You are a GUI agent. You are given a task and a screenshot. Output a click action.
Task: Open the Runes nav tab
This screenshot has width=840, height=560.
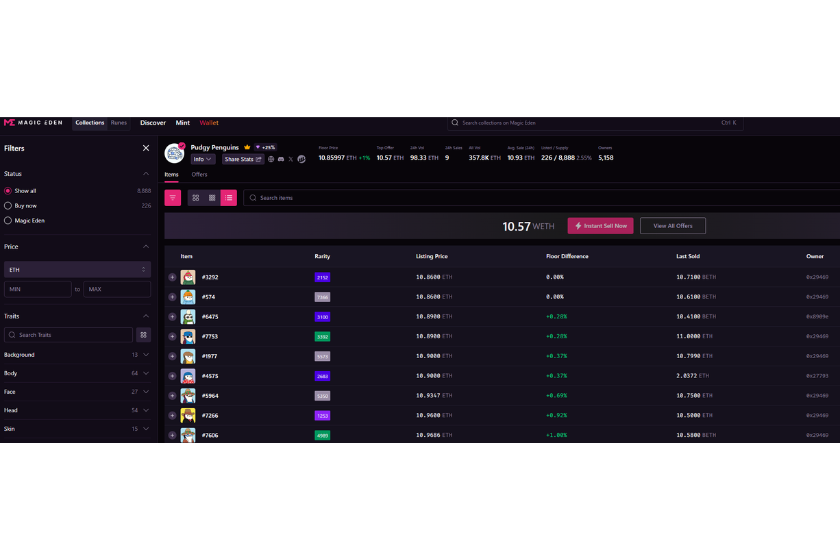118,123
